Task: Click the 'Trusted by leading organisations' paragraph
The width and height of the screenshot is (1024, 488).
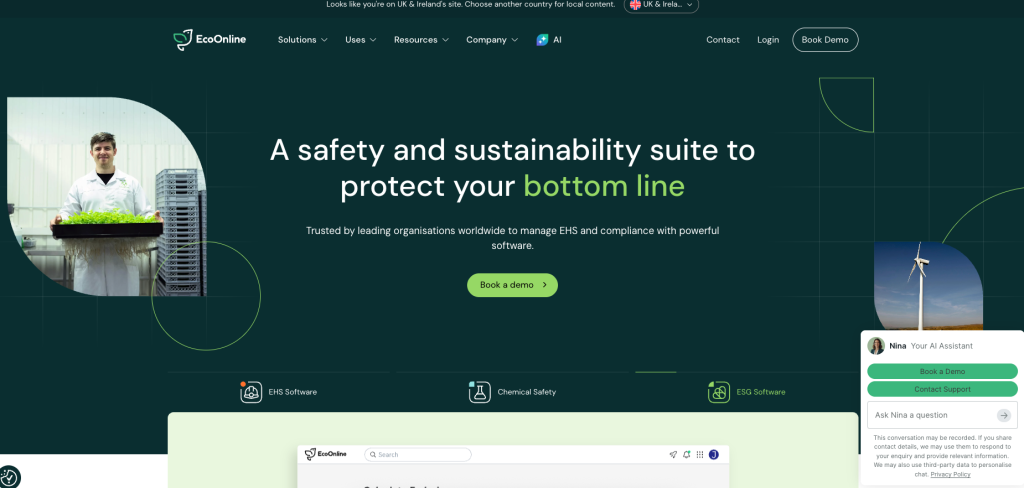Action: click(513, 238)
